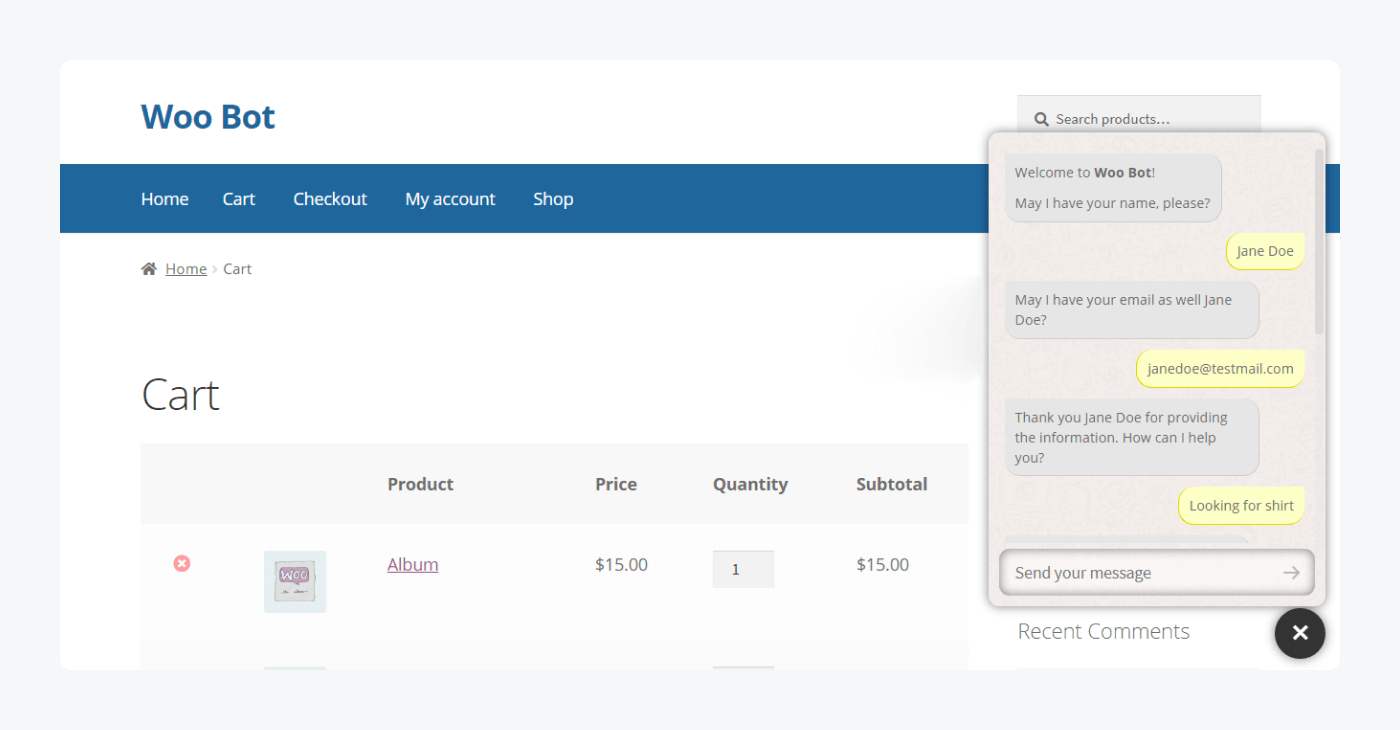Open Home from the navigation bar
1400x730 pixels.
pyautogui.click(x=164, y=199)
